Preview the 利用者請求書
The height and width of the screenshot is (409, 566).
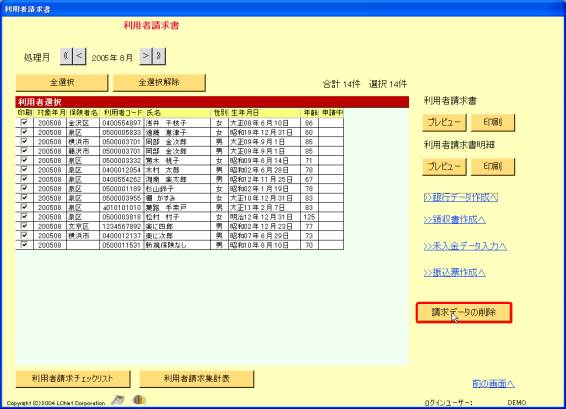coord(444,122)
